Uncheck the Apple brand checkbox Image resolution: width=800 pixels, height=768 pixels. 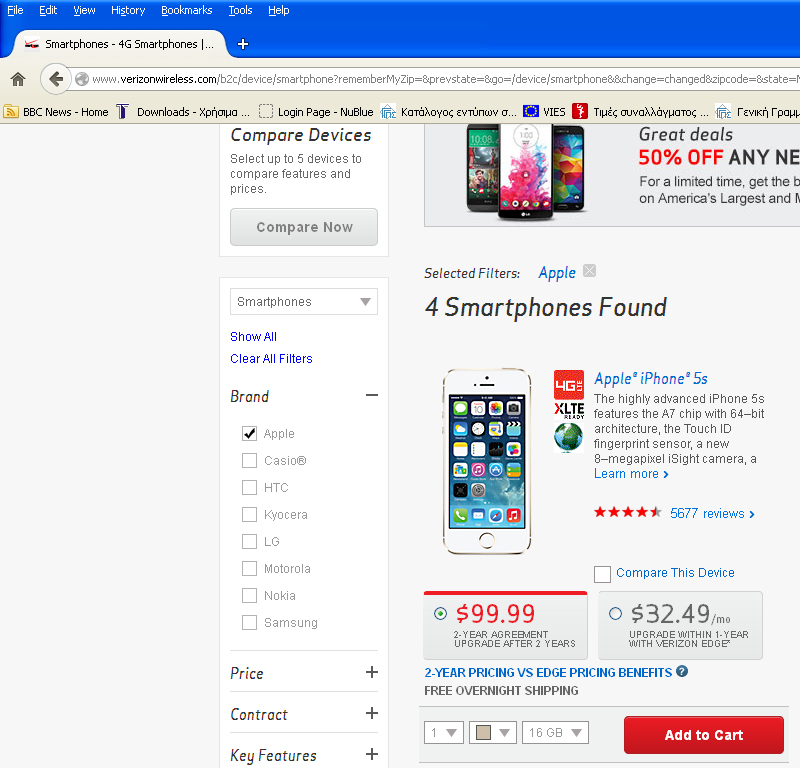(x=249, y=434)
